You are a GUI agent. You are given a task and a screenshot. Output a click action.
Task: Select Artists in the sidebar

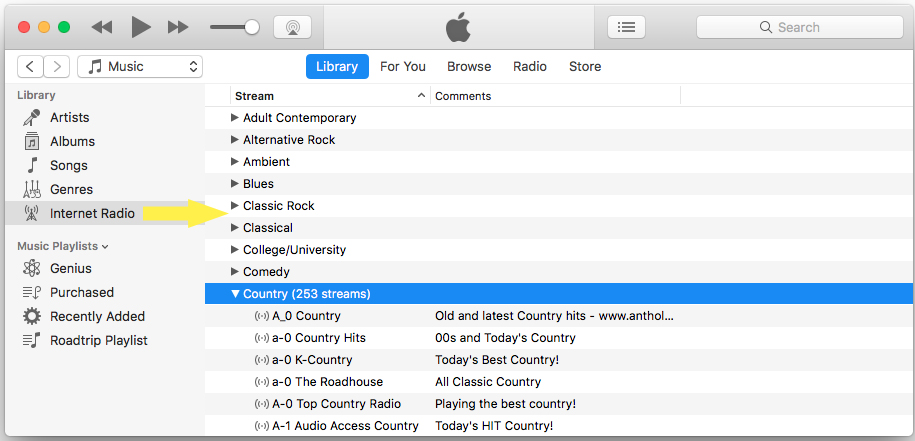click(105, 117)
